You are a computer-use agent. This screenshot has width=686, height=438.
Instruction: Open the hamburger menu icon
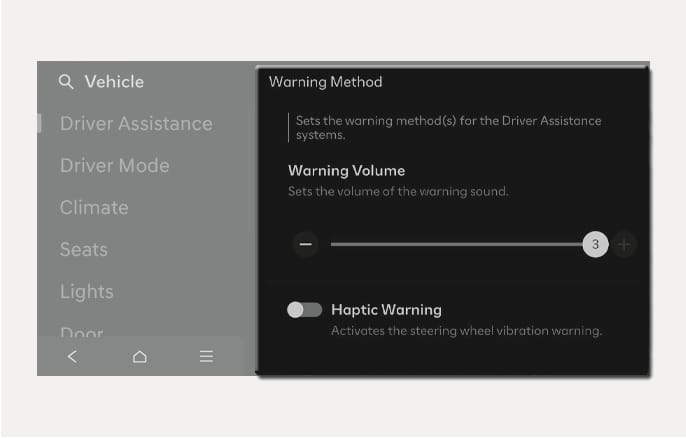206,356
